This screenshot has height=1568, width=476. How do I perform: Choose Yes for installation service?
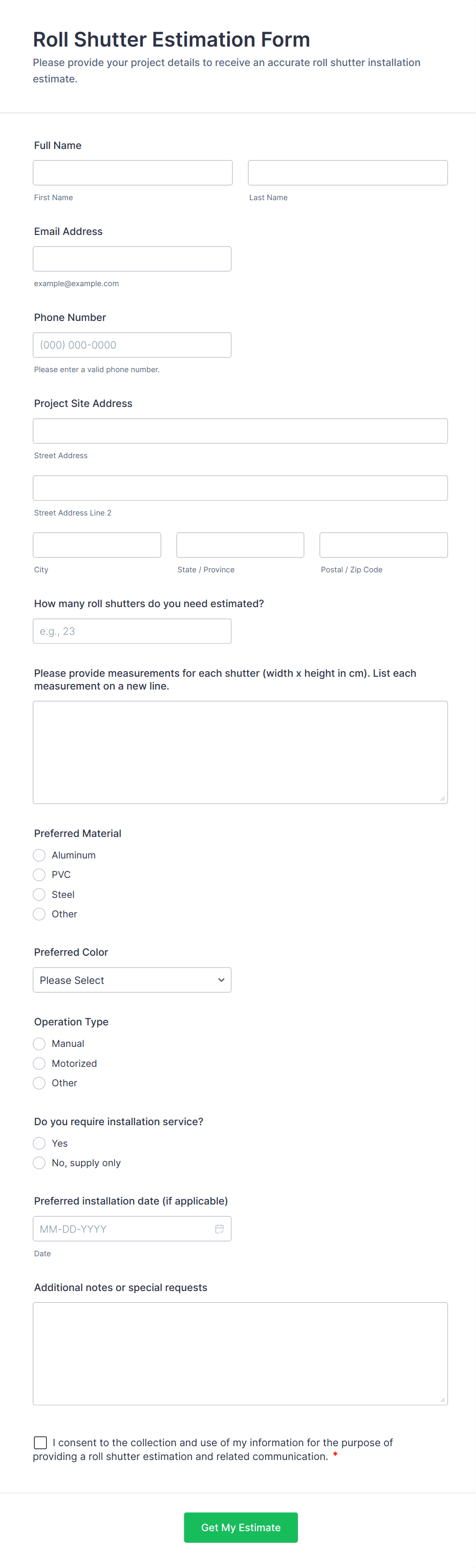[x=39, y=1143]
